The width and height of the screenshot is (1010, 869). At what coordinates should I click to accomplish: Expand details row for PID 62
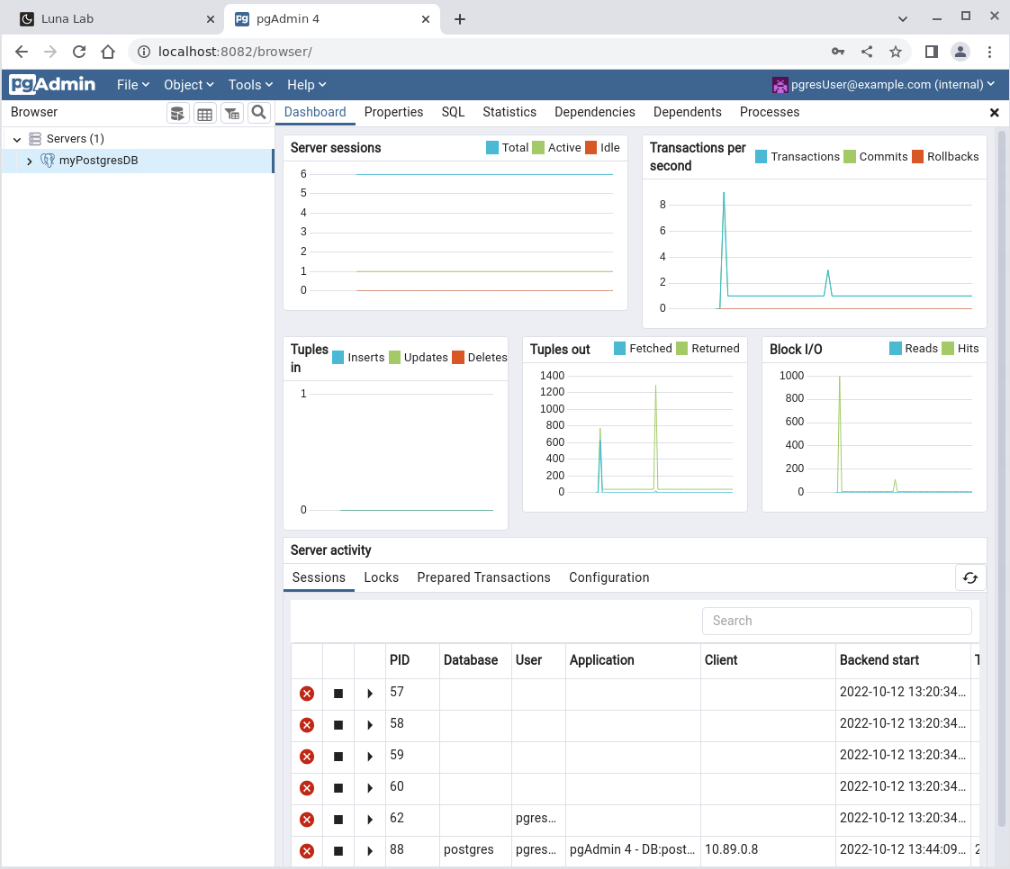pos(370,819)
